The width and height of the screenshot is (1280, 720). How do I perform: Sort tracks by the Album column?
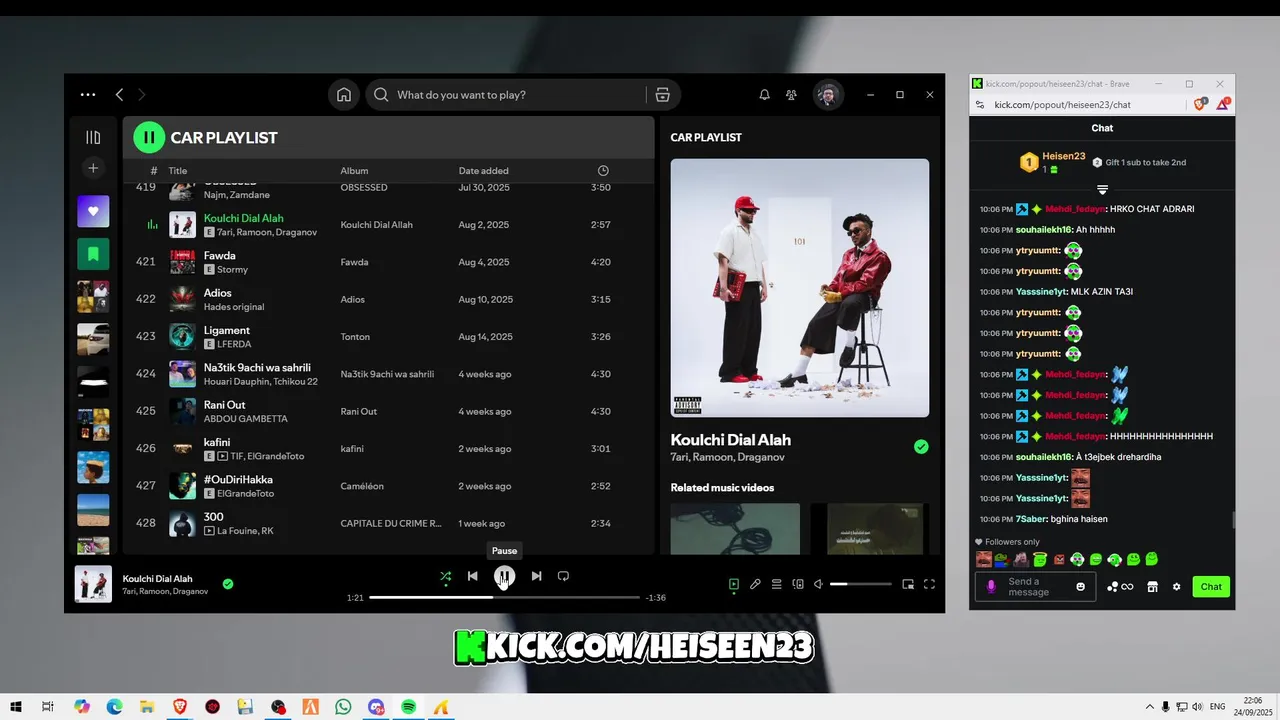(x=354, y=171)
